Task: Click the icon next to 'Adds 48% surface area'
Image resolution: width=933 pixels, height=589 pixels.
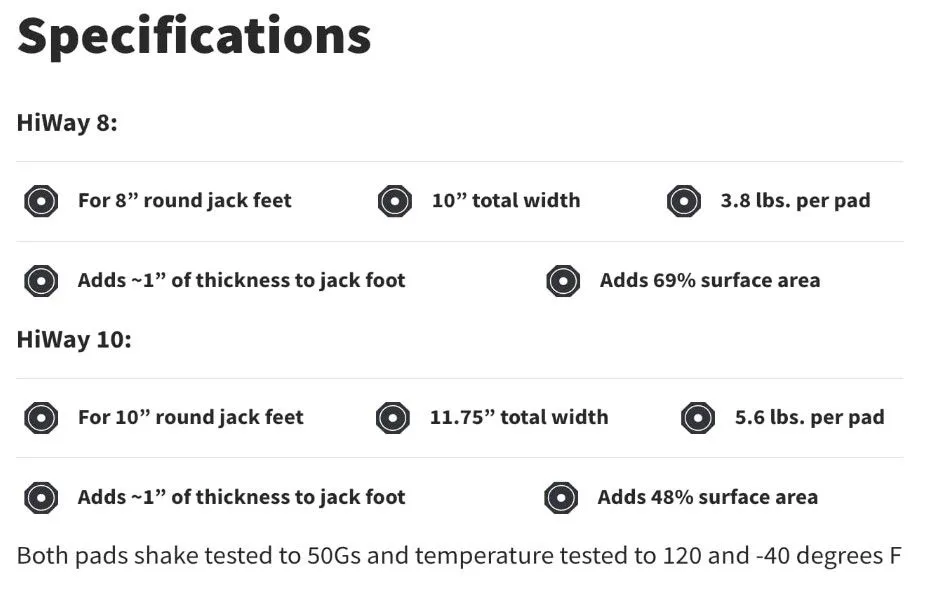Action: pos(561,497)
